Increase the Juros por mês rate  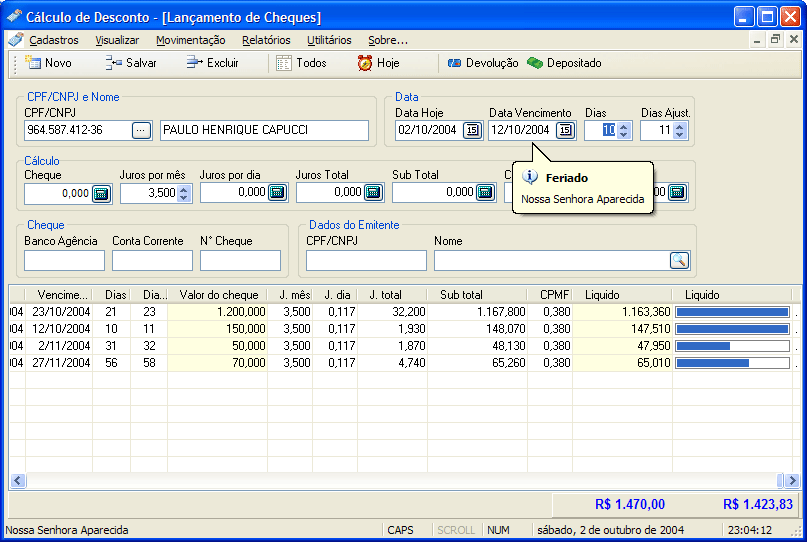(183, 189)
